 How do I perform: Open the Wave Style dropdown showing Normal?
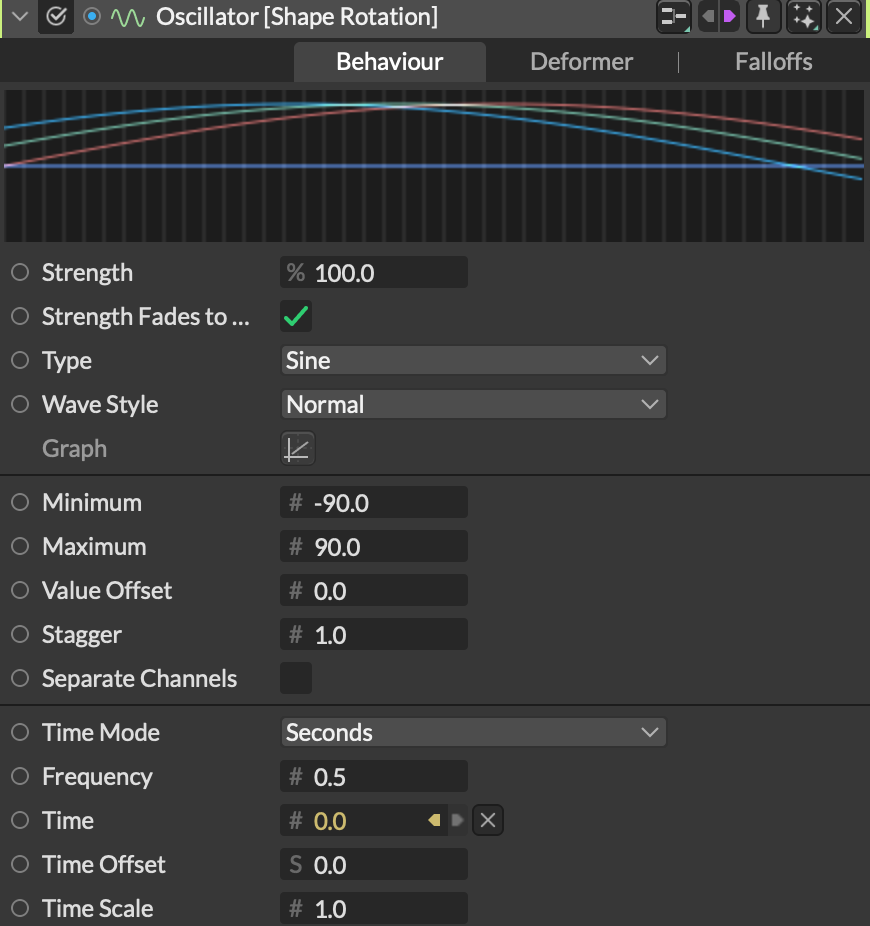[473, 405]
